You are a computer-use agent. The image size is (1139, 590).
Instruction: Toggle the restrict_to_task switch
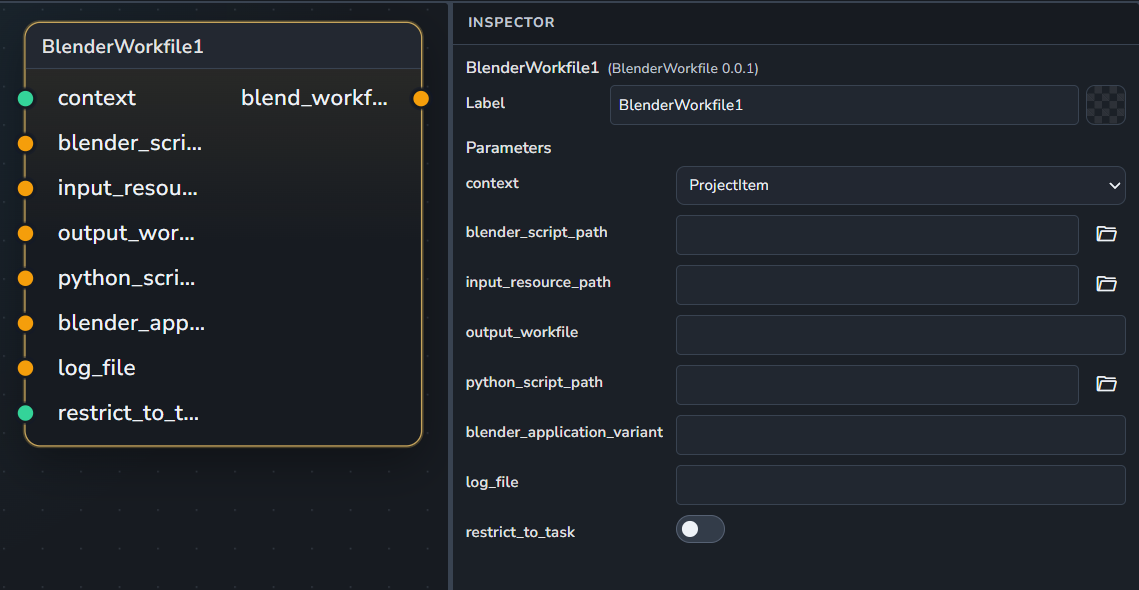pyautogui.click(x=700, y=529)
